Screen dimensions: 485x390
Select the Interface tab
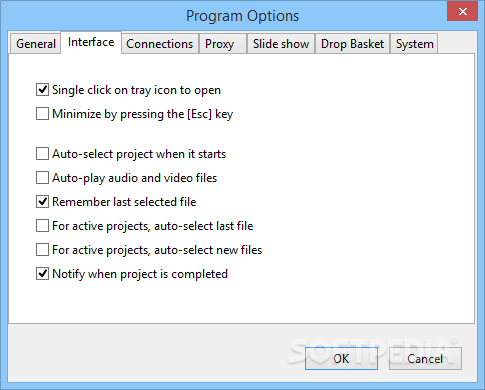pyautogui.click(x=91, y=42)
